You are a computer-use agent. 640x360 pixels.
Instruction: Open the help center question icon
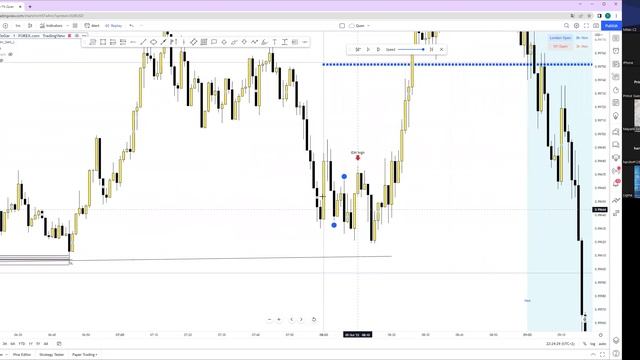coord(616,353)
